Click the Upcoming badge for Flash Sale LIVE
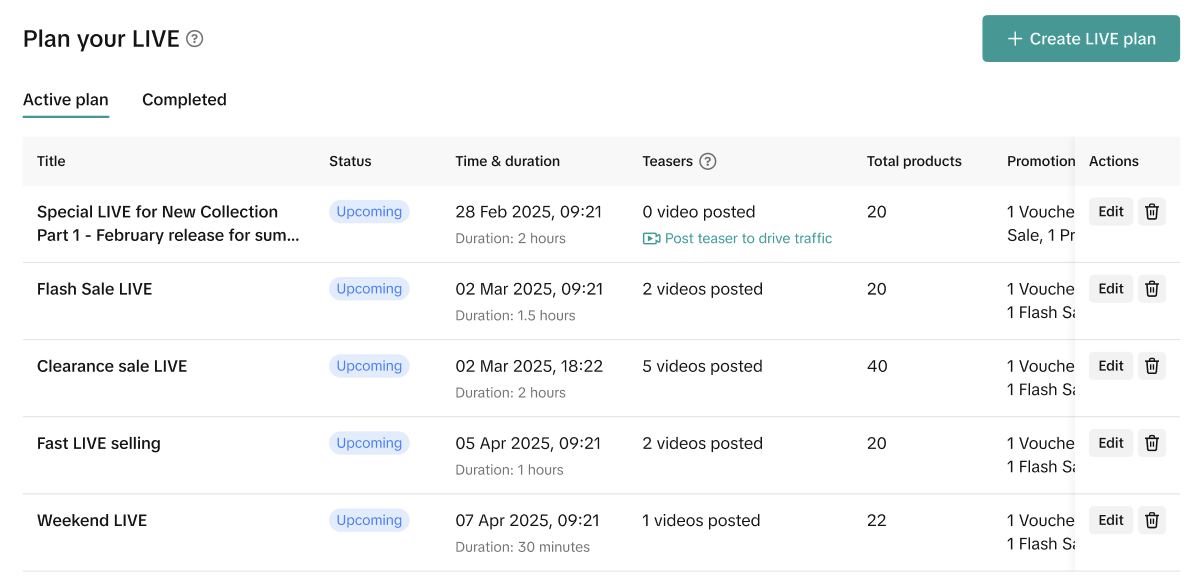1196x582 pixels. [369, 289]
